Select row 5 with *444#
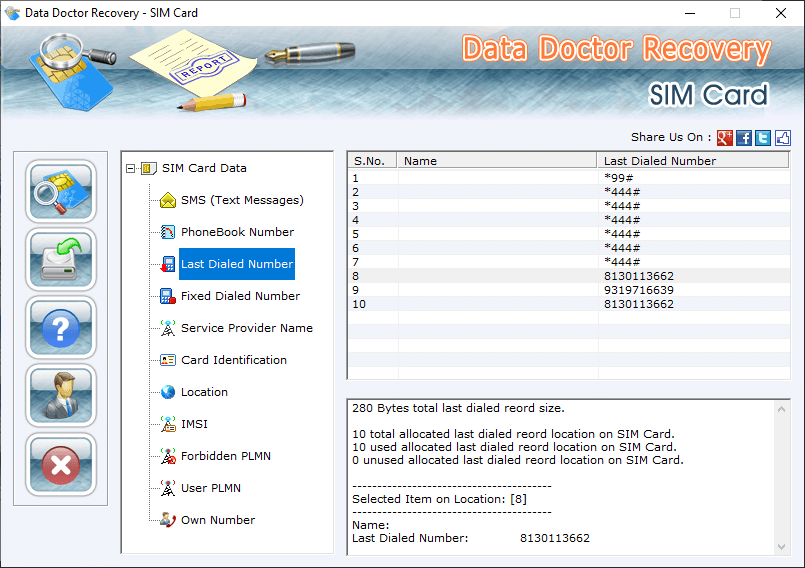 569,234
